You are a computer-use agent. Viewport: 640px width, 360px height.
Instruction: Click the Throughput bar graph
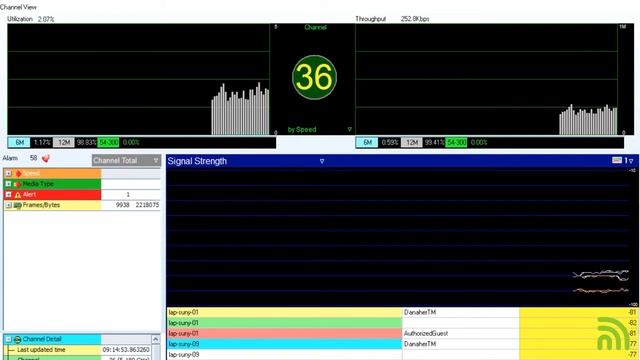point(487,79)
